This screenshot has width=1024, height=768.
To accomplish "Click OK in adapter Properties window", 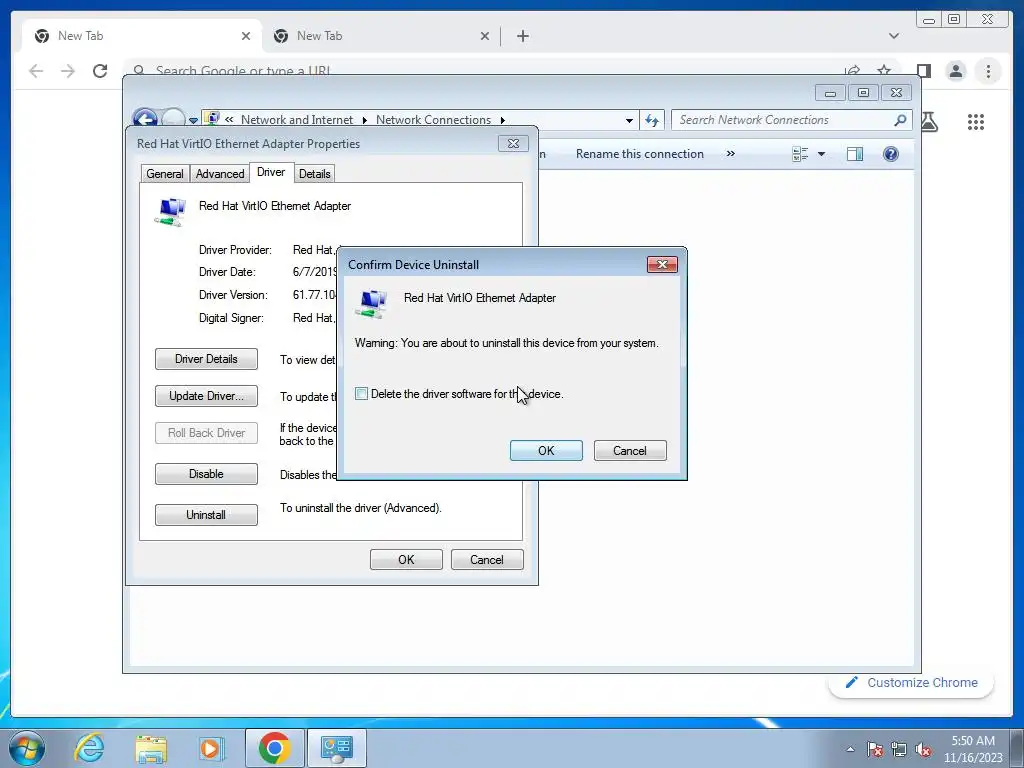I will (x=406, y=560).
